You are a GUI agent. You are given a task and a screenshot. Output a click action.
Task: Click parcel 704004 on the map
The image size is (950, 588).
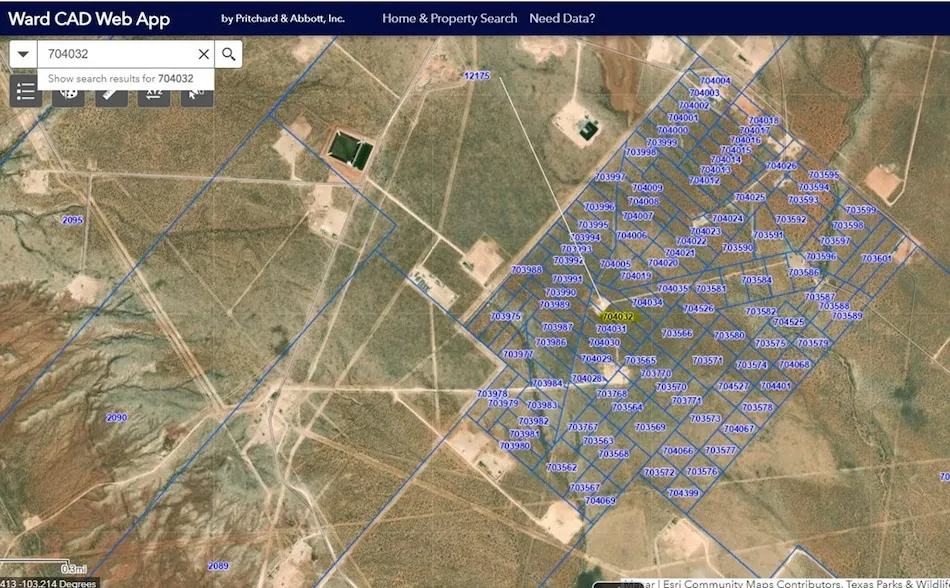coord(715,81)
